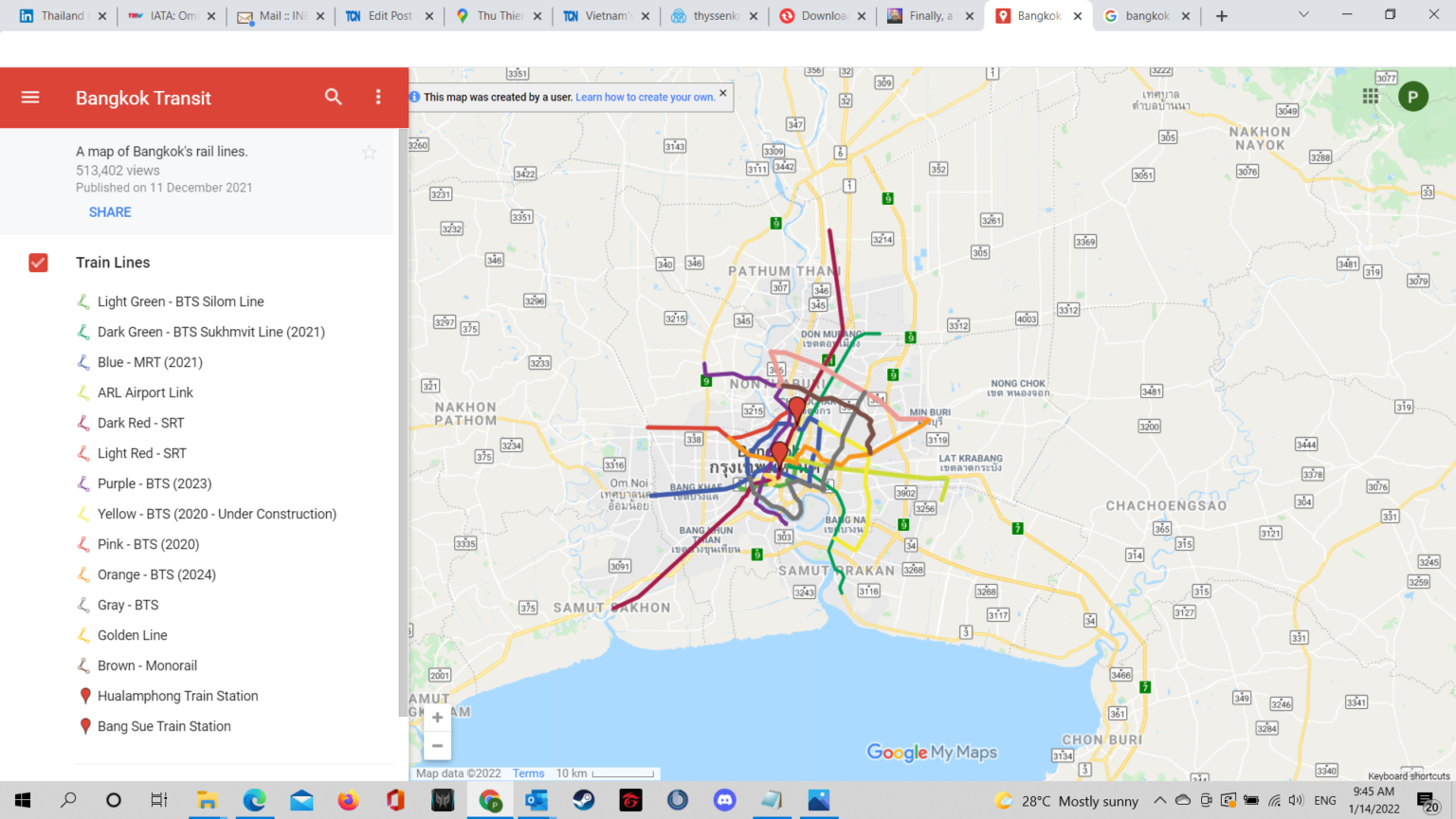Open Learn how to create your own
The image size is (1456, 819).
tap(646, 97)
